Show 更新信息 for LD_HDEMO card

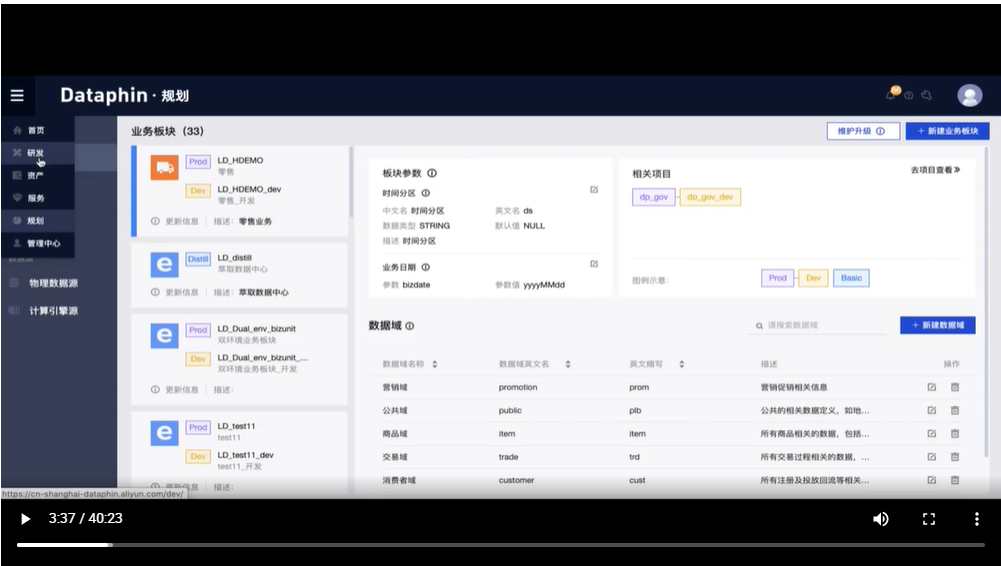[x=175, y=221]
